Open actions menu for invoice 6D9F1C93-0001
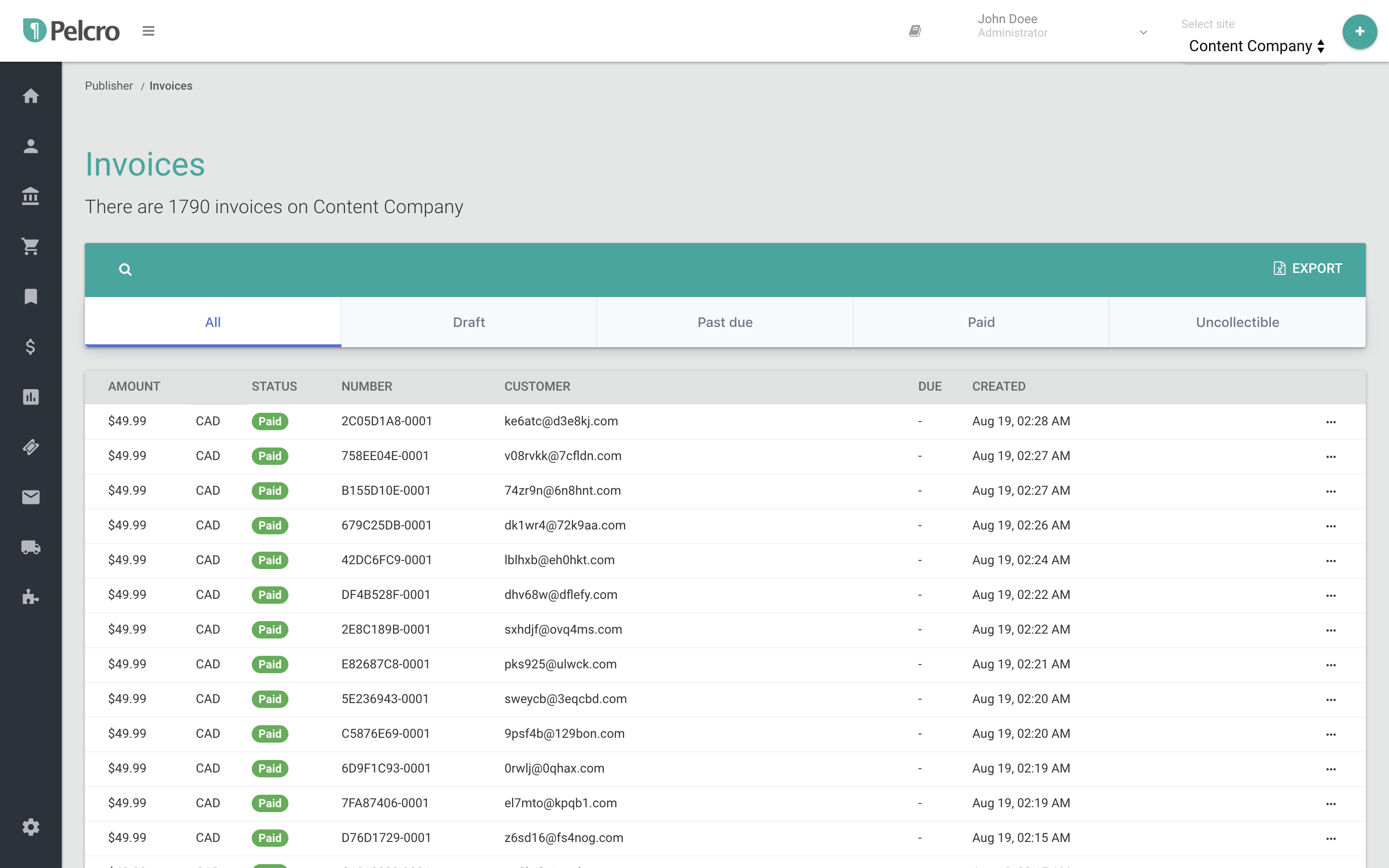1389x868 pixels. point(1331,769)
